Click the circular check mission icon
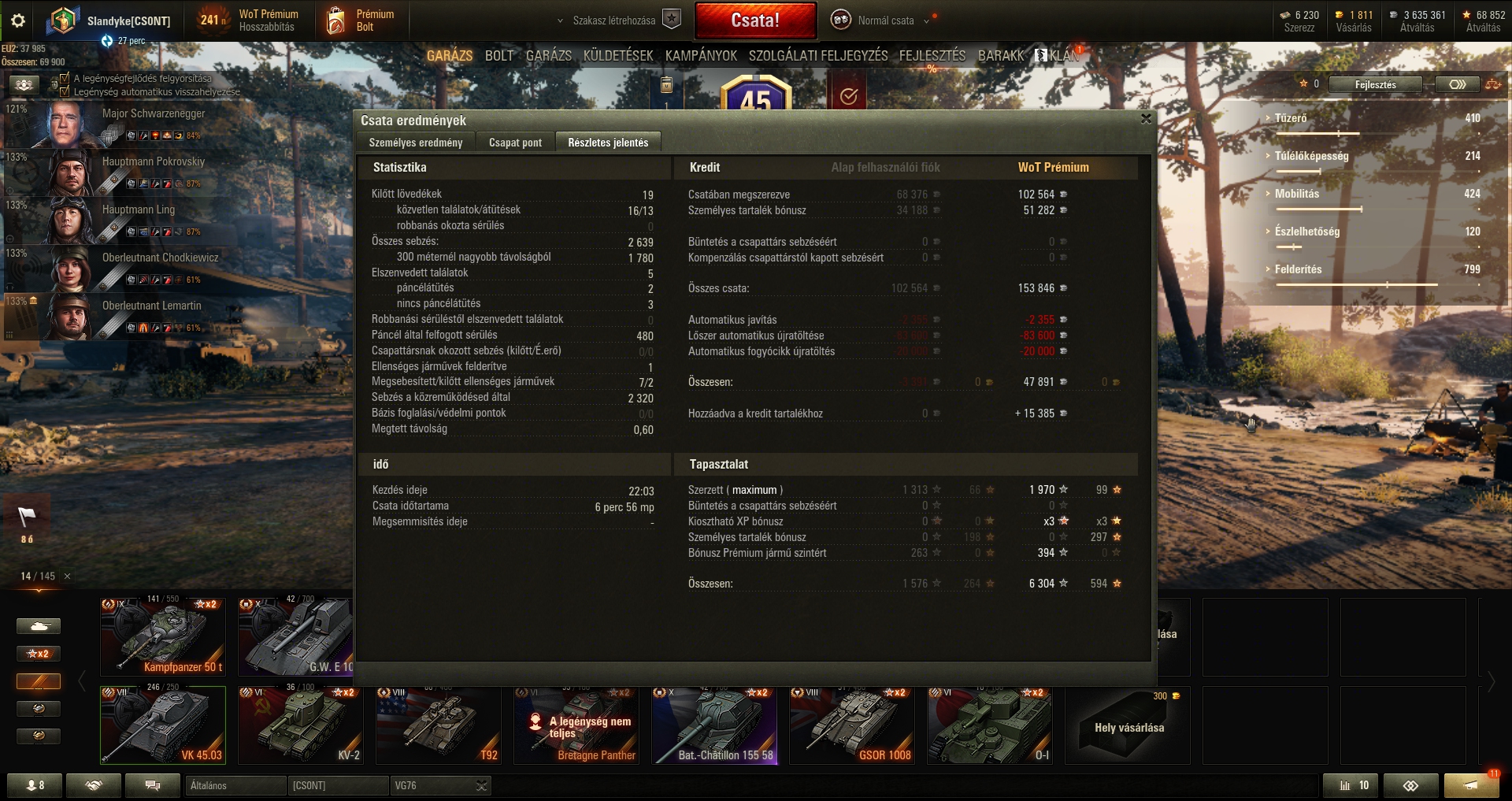 [x=848, y=96]
